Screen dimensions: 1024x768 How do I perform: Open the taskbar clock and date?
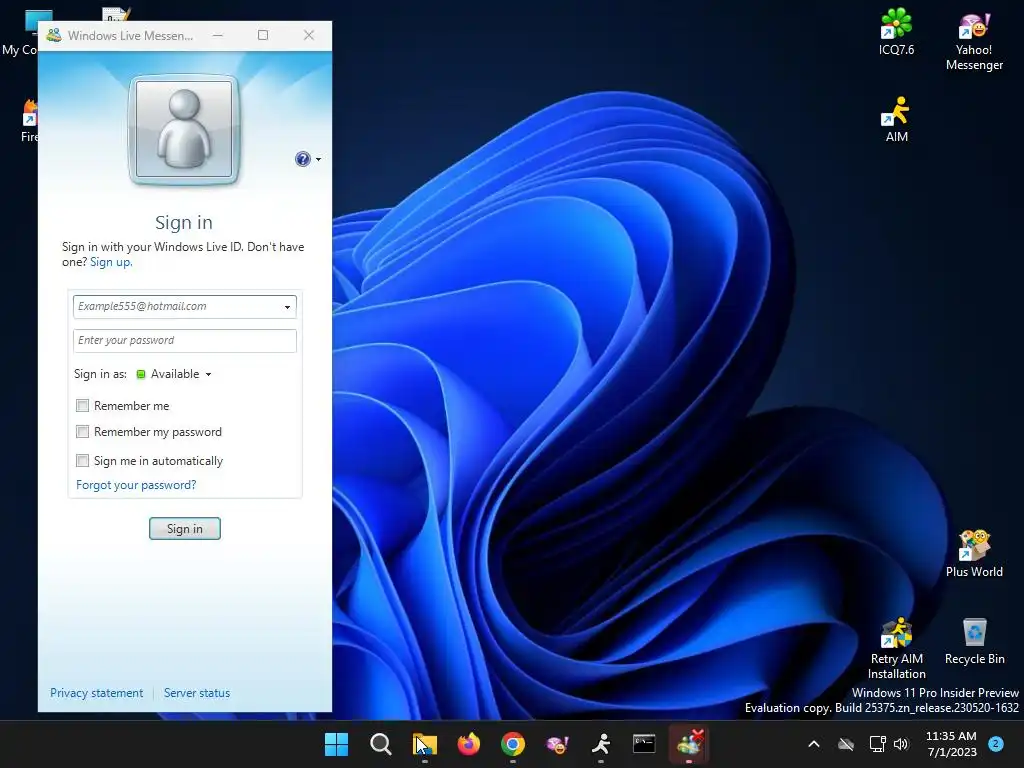pyautogui.click(x=951, y=744)
